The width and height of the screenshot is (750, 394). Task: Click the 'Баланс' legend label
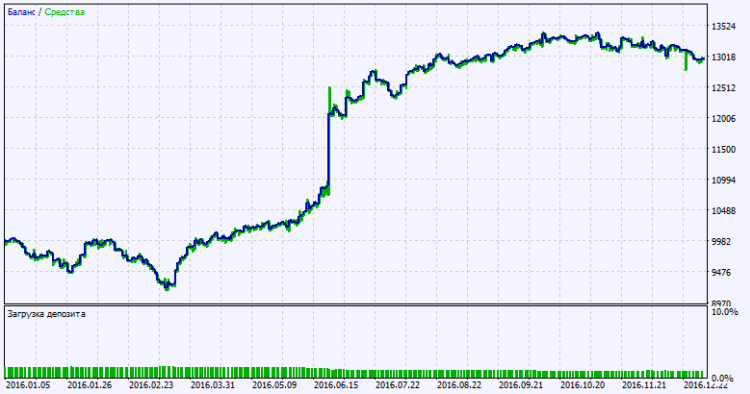(x=21, y=12)
